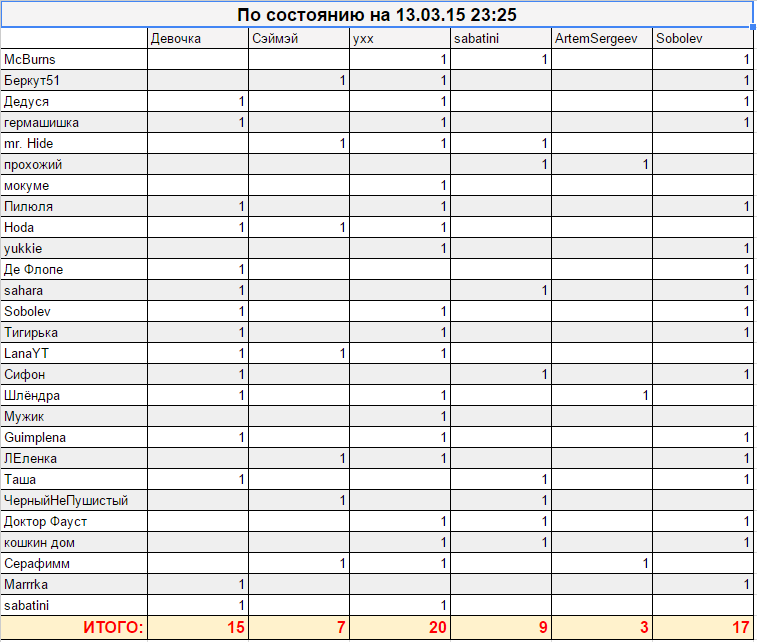Select the Серафимм row label
The height and width of the screenshot is (642, 757).
click(74, 563)
